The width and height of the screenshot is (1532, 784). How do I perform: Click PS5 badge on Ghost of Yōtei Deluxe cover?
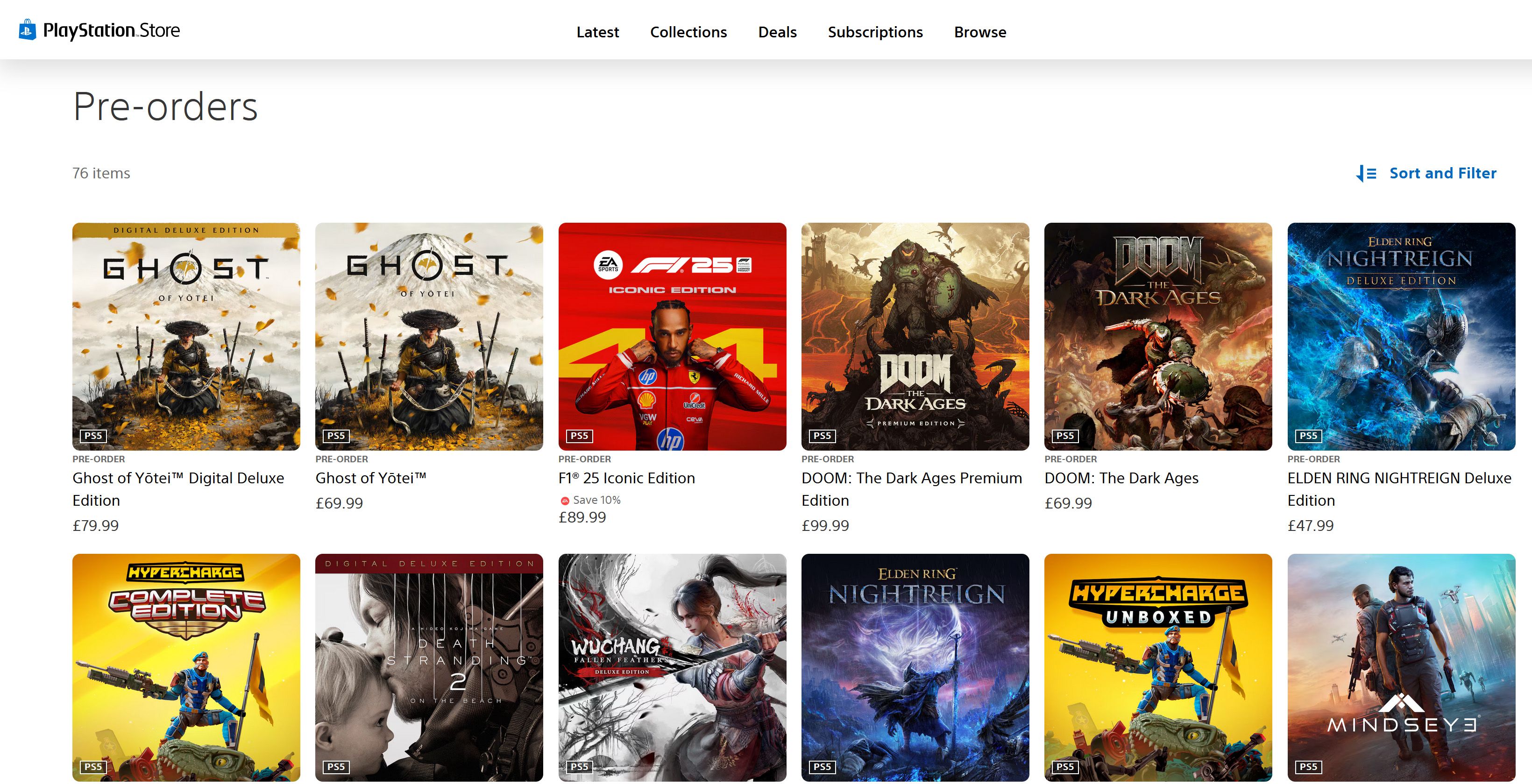click(93, 436)
